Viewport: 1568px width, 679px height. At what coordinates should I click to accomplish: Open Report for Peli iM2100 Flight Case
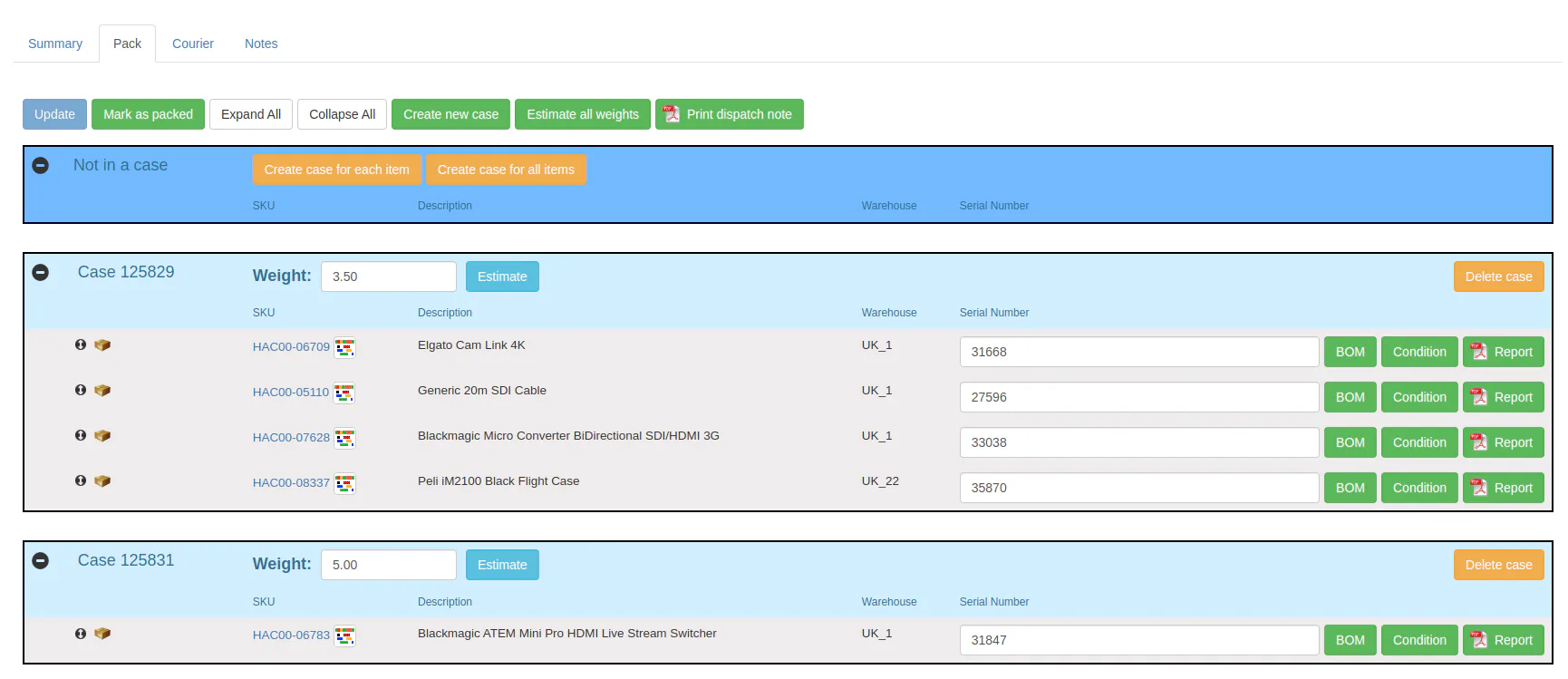[1504, 488]
